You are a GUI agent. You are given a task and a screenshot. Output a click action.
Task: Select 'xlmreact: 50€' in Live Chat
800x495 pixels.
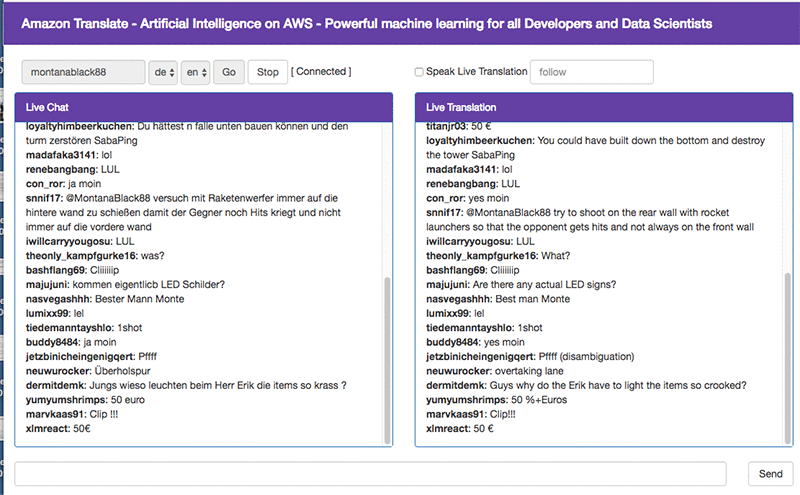[x=58, y=428]
